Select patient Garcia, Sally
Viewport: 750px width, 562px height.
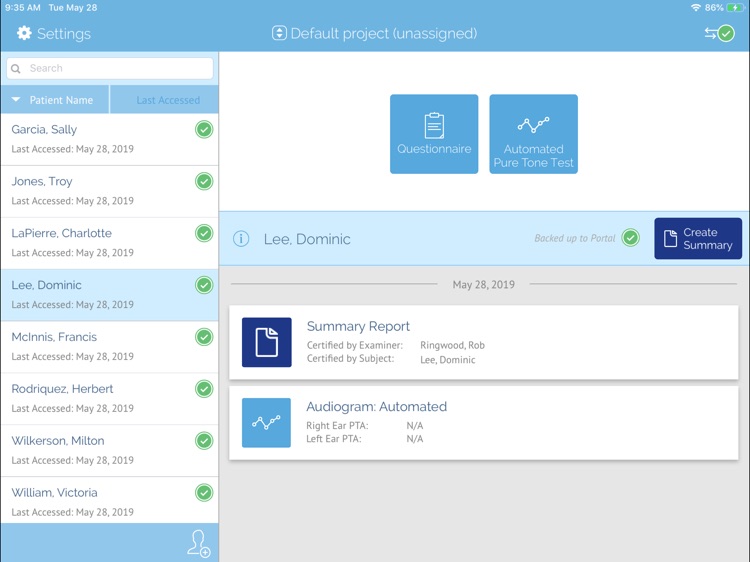110,140
